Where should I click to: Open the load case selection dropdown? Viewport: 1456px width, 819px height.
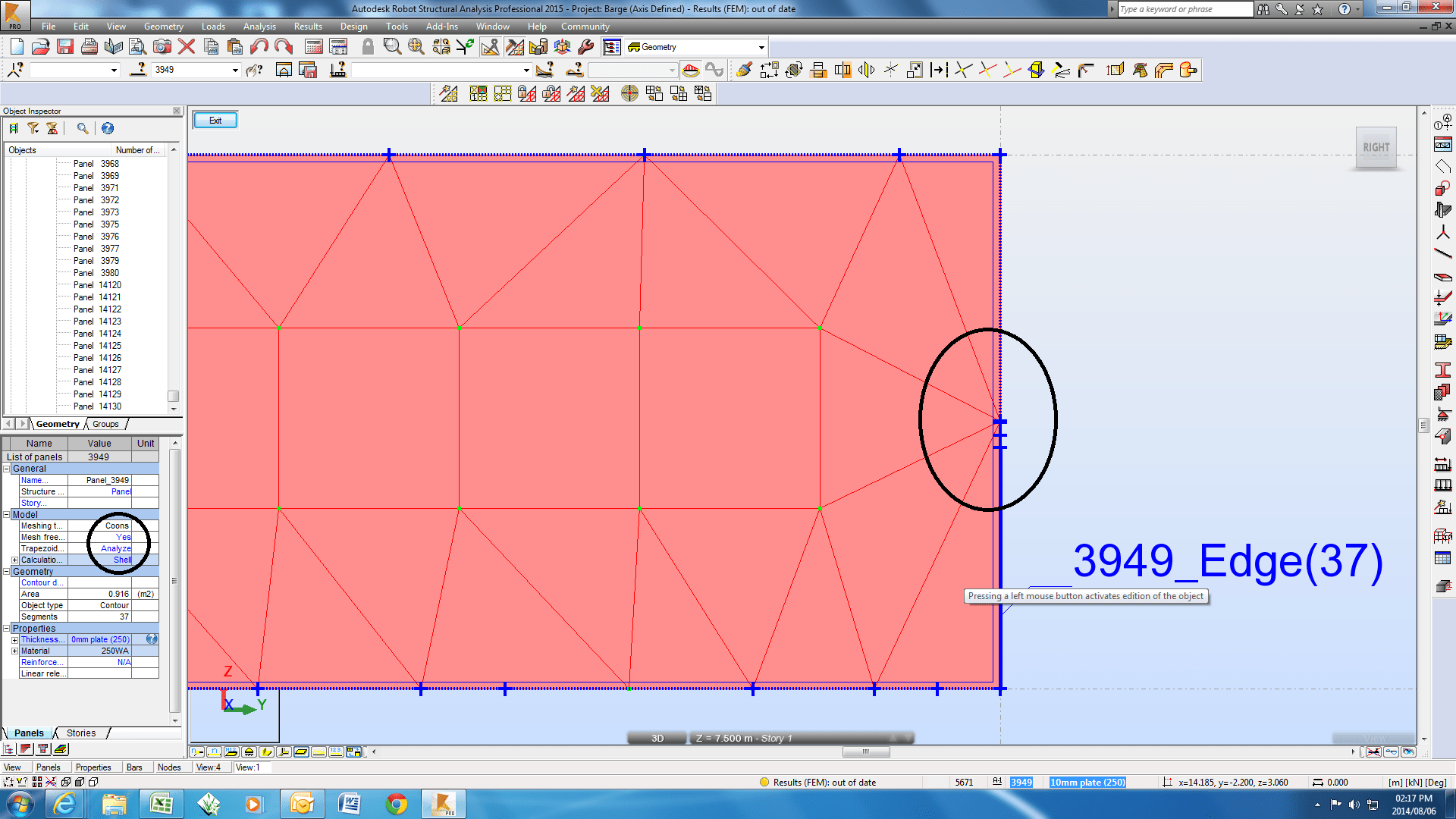pyautogui.click(x=526, y=71)
